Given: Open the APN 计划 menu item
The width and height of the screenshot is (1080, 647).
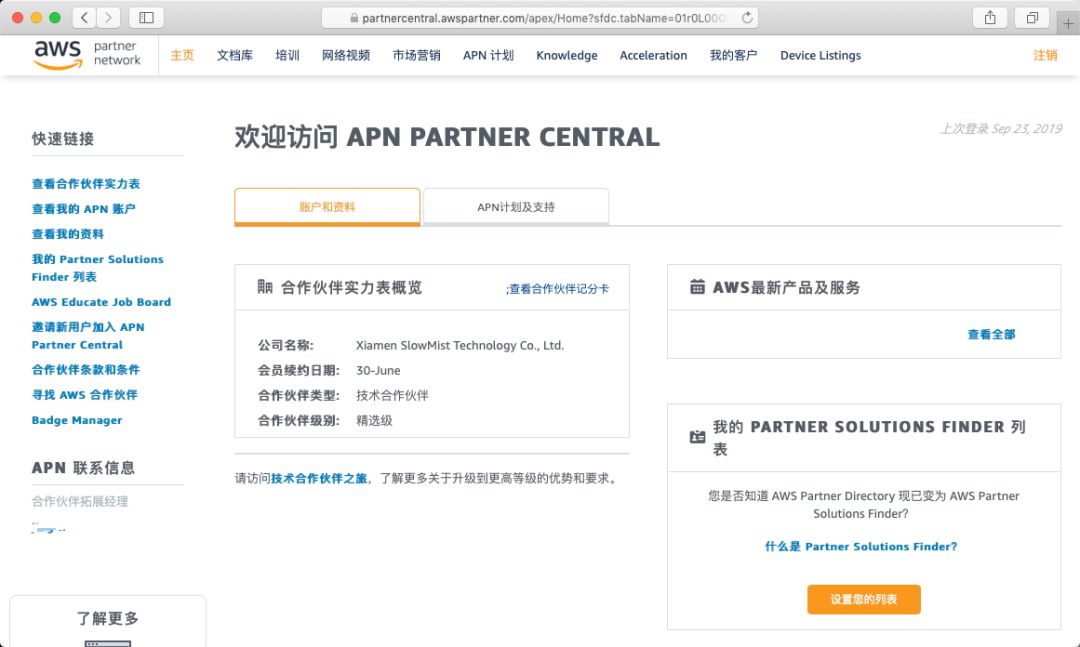Looking at the screenshot, I should [488, 55].
